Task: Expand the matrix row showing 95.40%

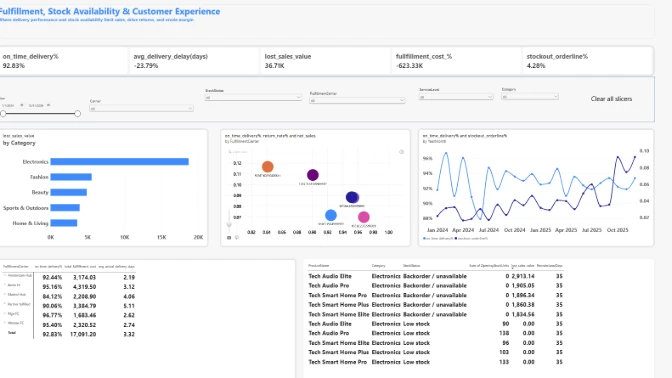Action: pyautogui.click(x=5, y=323)
